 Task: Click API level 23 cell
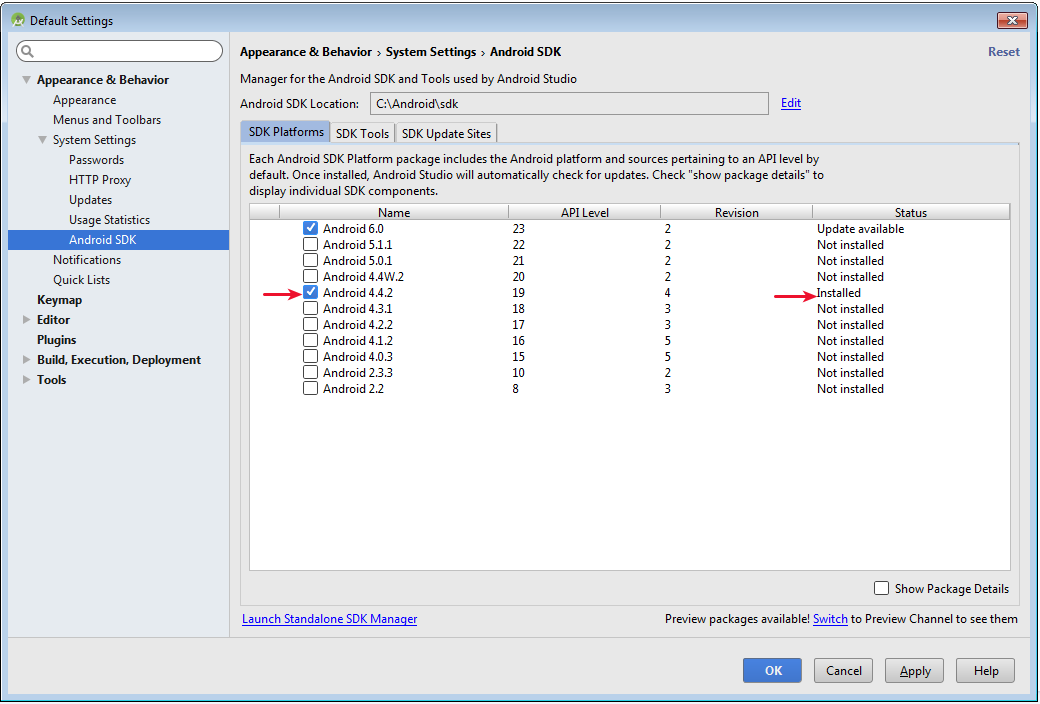(519, 228)
